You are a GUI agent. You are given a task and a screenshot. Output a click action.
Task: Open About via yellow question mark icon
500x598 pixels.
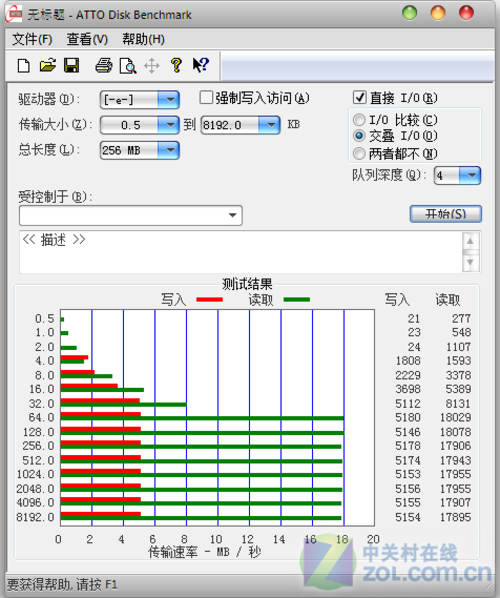pyautogui.click(x=176, y=65)
